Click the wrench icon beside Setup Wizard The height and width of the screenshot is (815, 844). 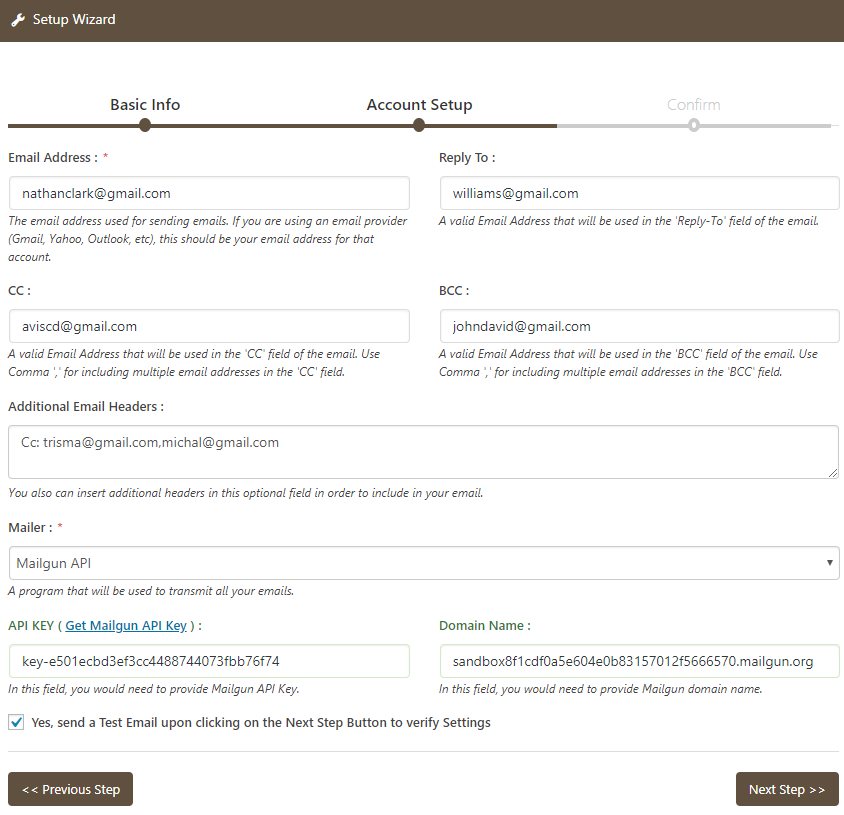point(18,20)
